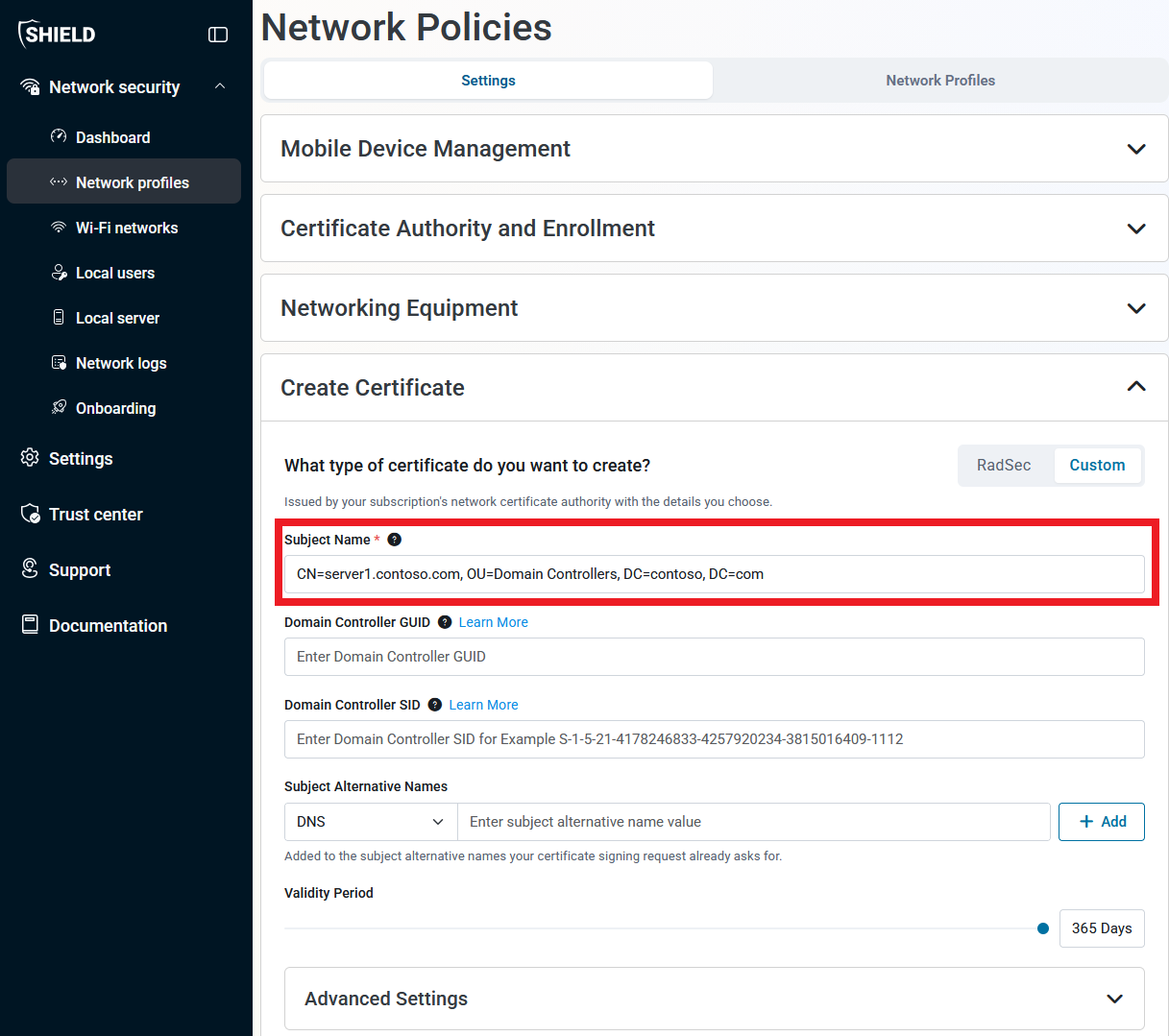The width and height of the screenshot is (1169, 1036).
Task: Click the Subject Name input field
Action: point(715,574)
